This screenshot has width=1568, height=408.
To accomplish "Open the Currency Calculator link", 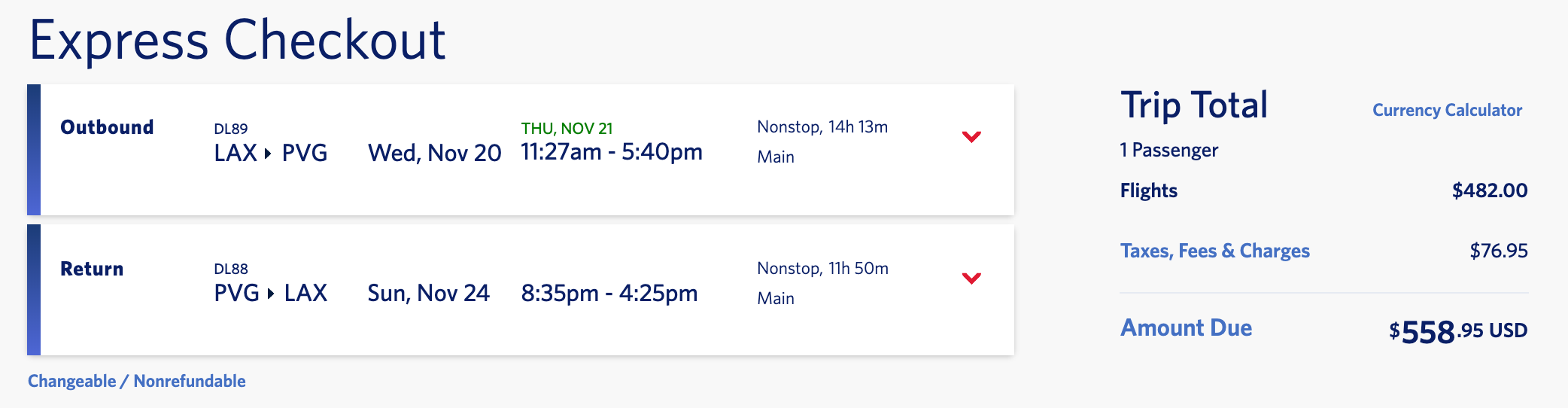I will click(1447, 111).
